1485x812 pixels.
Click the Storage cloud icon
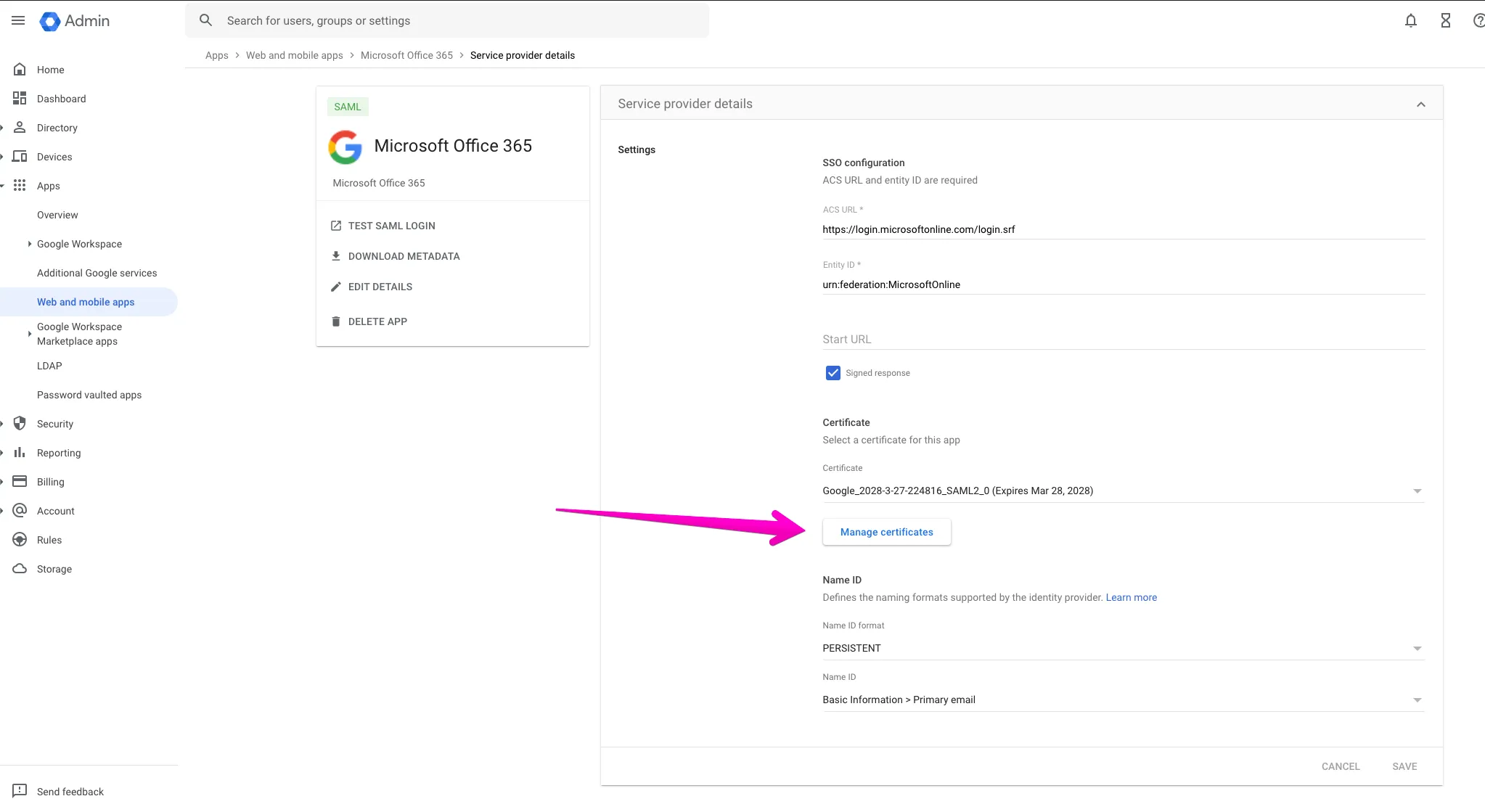(20, 568)
